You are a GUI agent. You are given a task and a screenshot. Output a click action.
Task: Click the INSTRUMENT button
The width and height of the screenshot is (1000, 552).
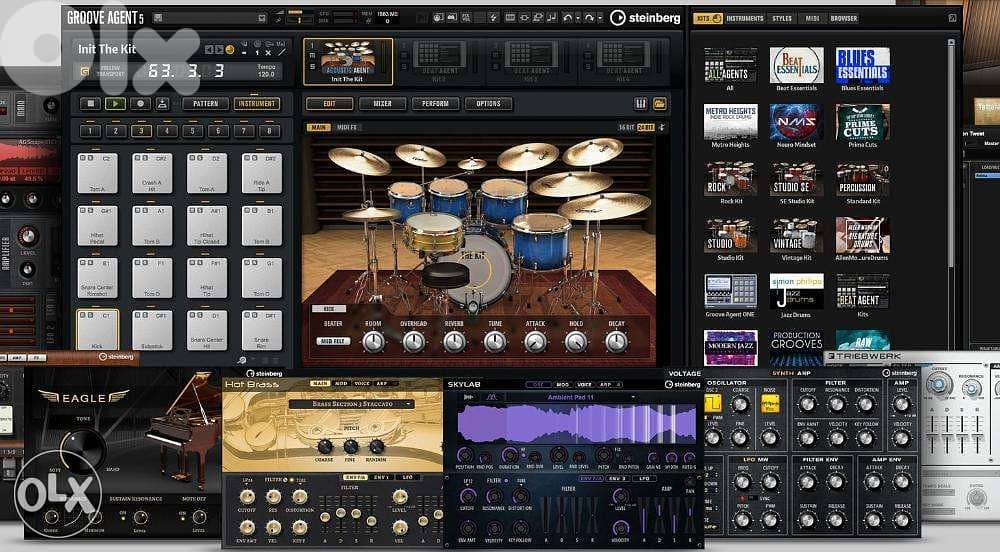(x=256, y=103)
